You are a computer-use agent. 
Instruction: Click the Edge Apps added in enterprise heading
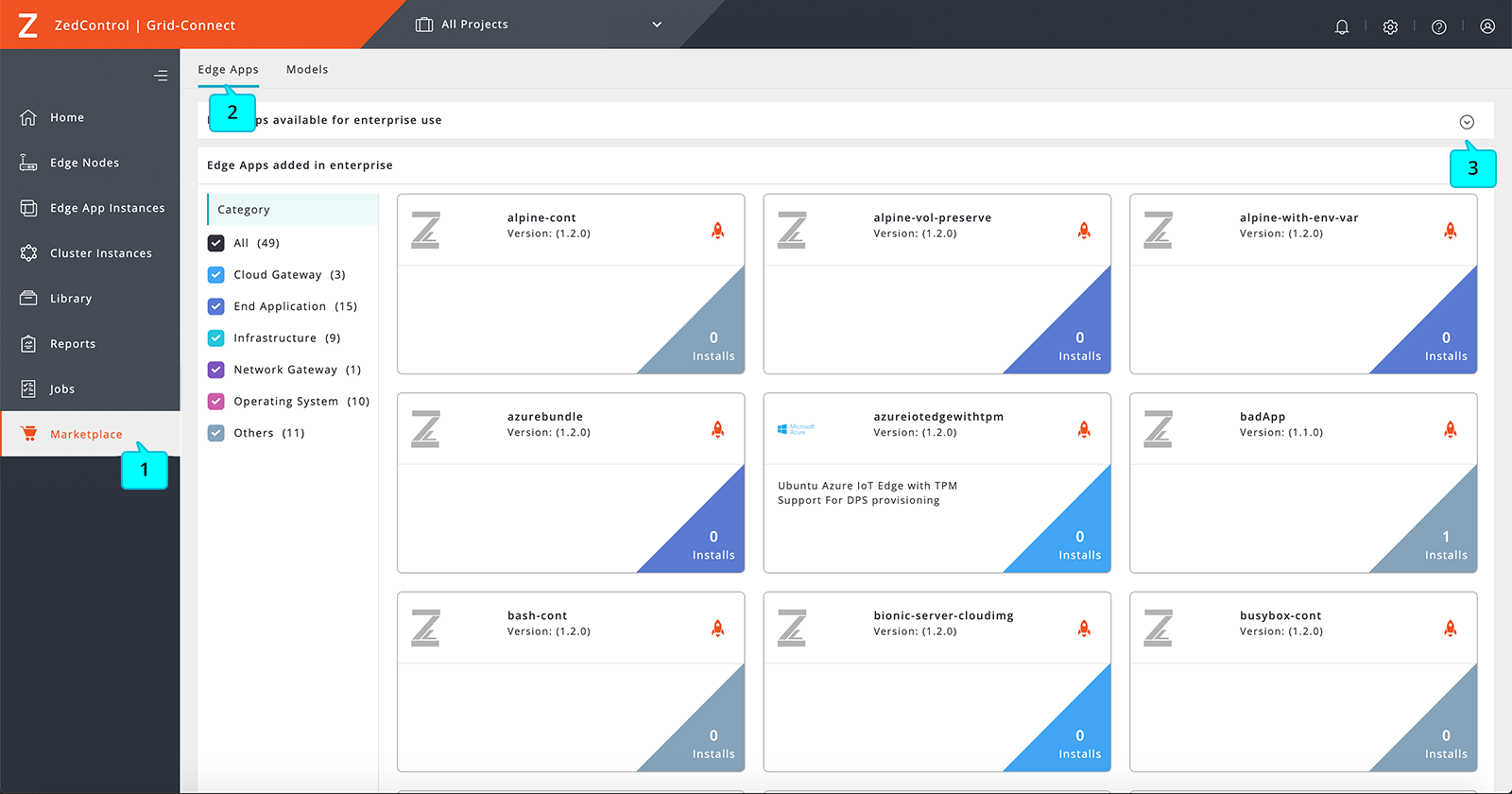coord(300,165)
